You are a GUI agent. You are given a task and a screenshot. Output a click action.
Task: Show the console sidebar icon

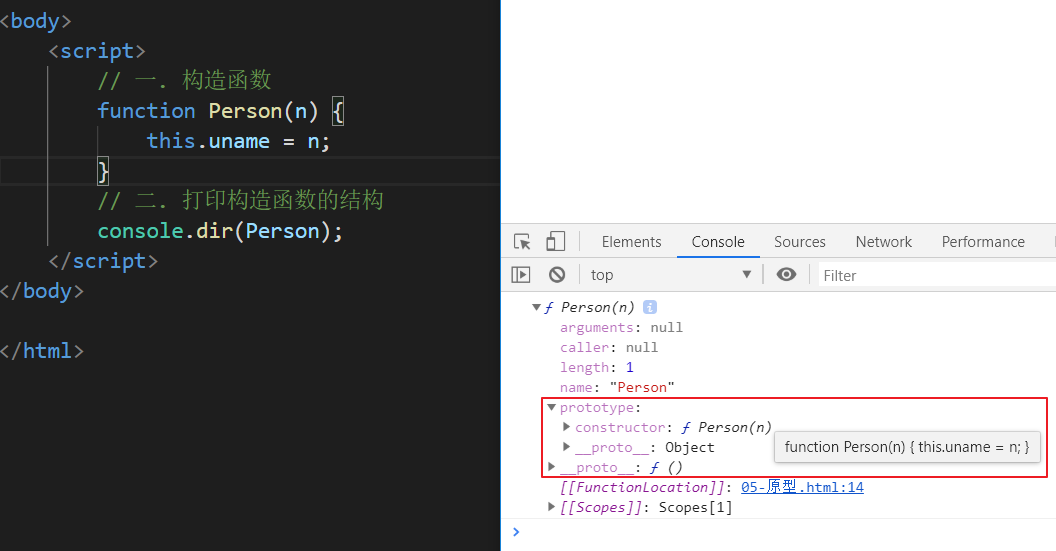(521, 275)
